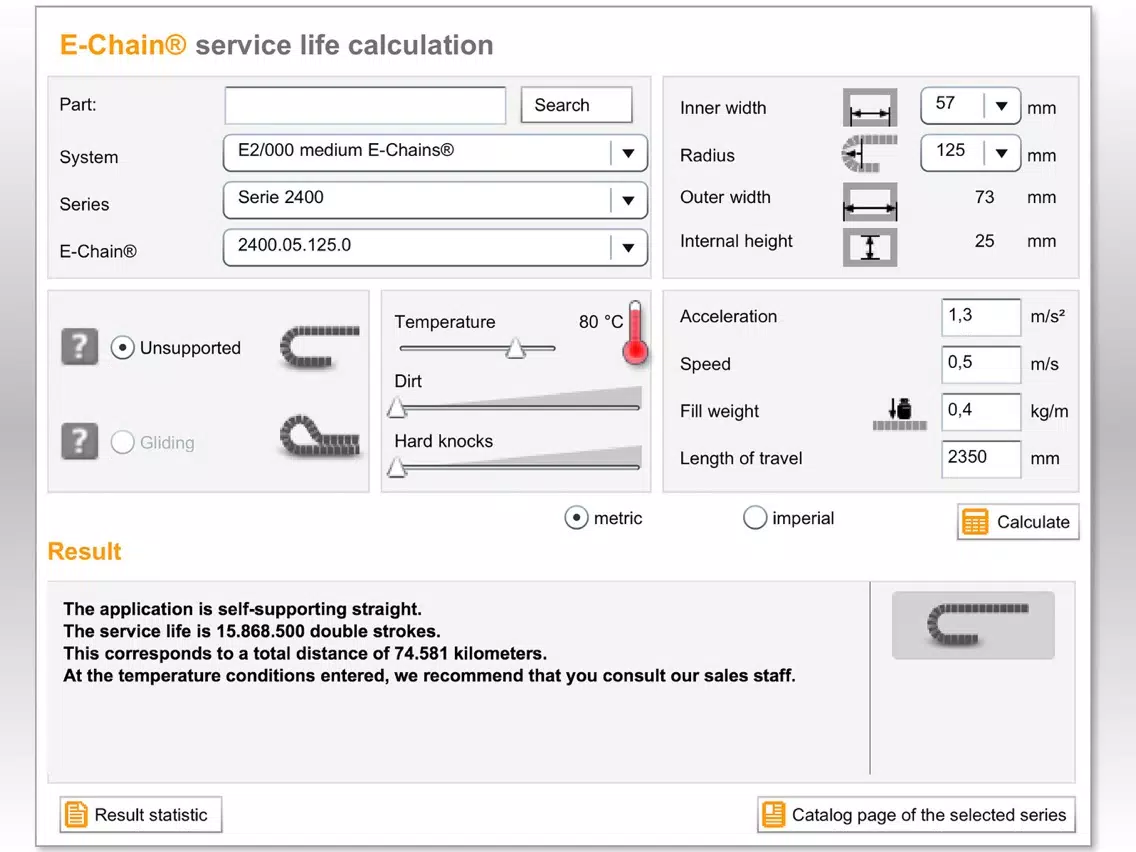This screenshot has width=1136, height=852.
Task: Click the Length of travel field 2350
Action: click(x=981, y=459)
